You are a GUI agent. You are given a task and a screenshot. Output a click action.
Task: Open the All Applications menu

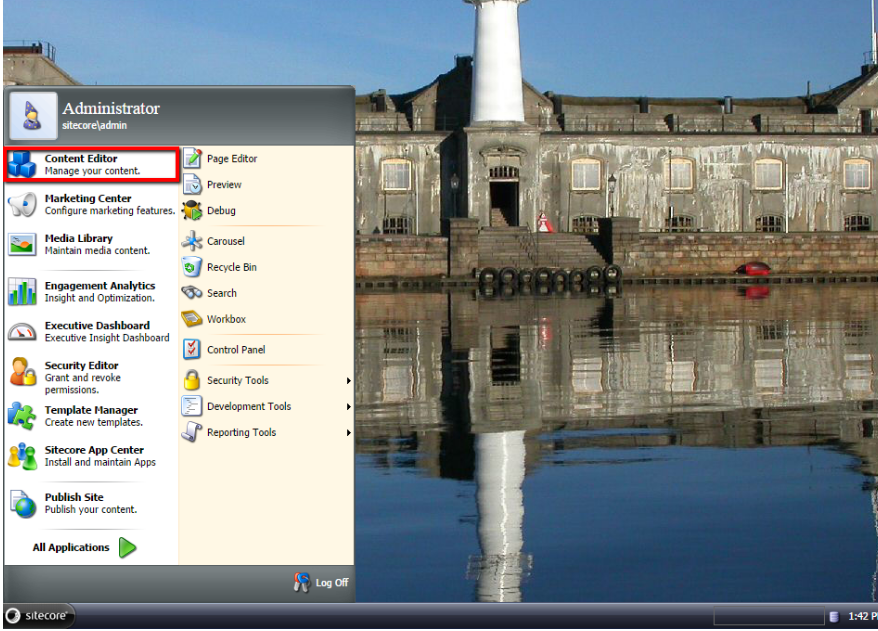(x=85, y=548)
